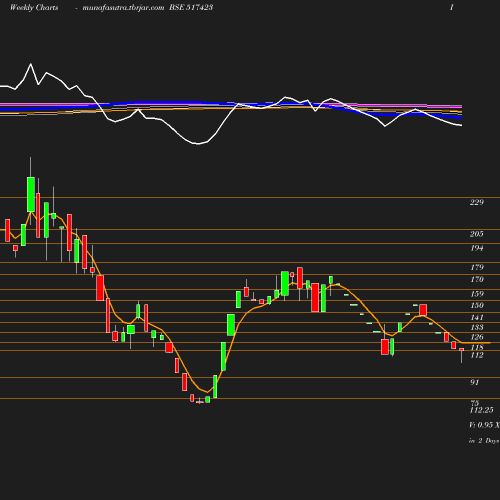This screenshot has width=500, height=500.
Task: Click the 133 price level label
Action: click(477, 327)
